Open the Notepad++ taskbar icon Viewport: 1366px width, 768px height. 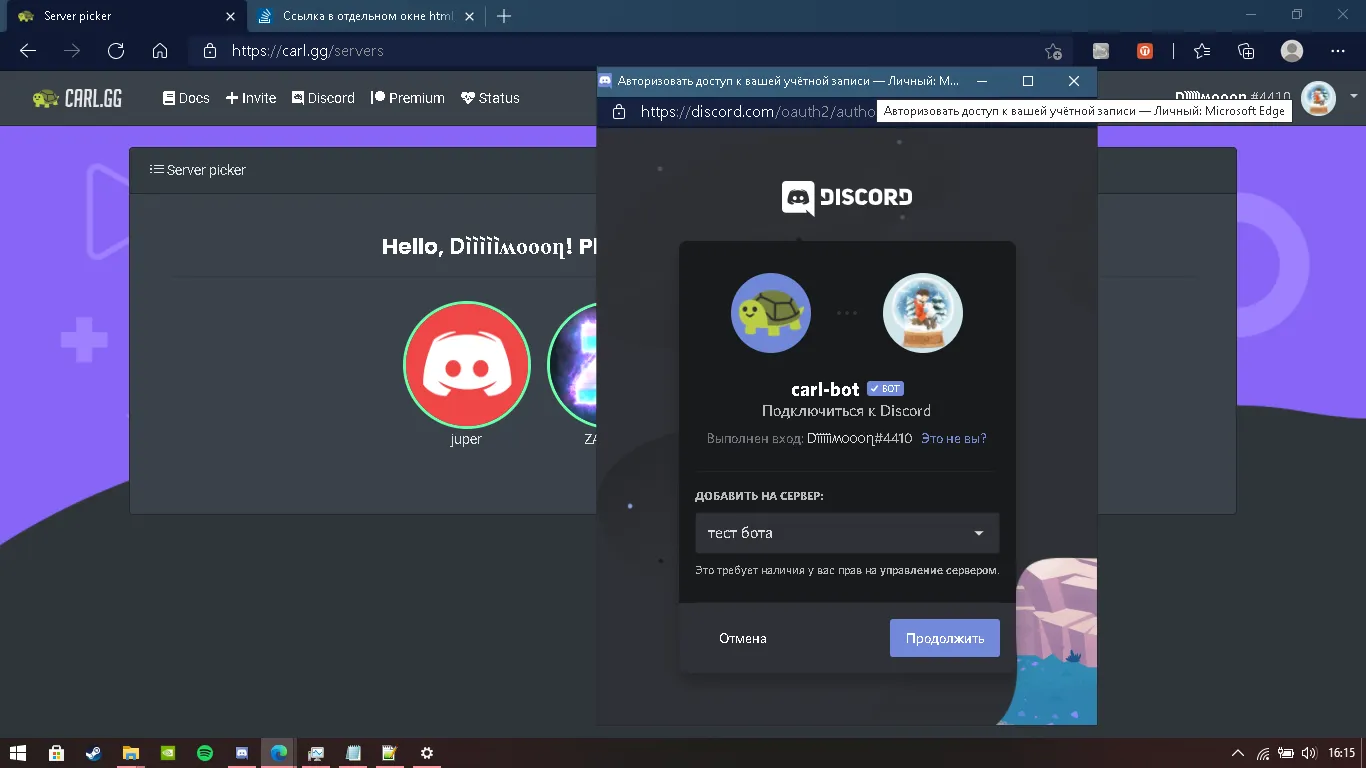[x=390, y=753]
